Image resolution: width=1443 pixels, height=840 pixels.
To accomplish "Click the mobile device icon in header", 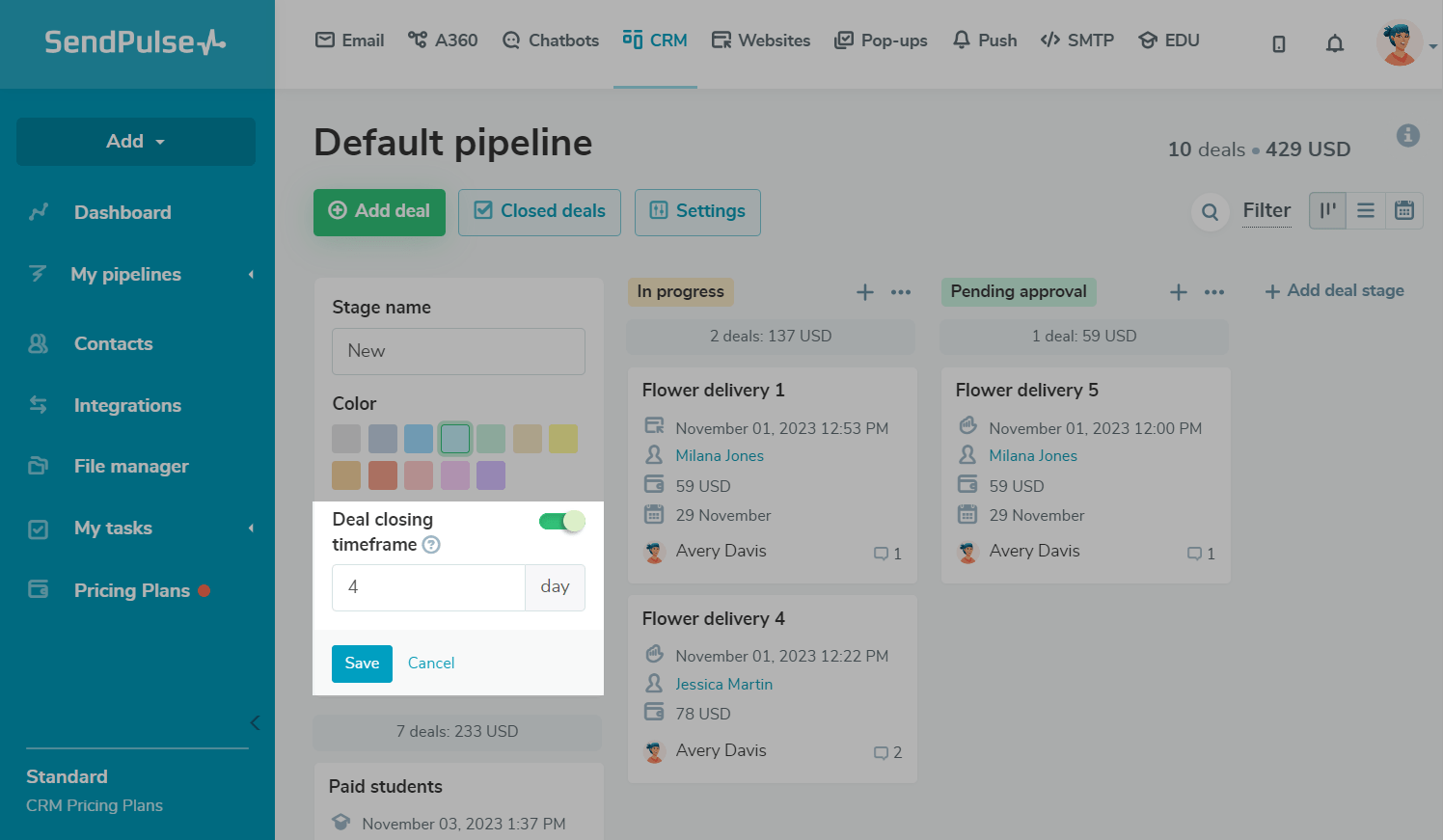I will [x=1279, y=43].
